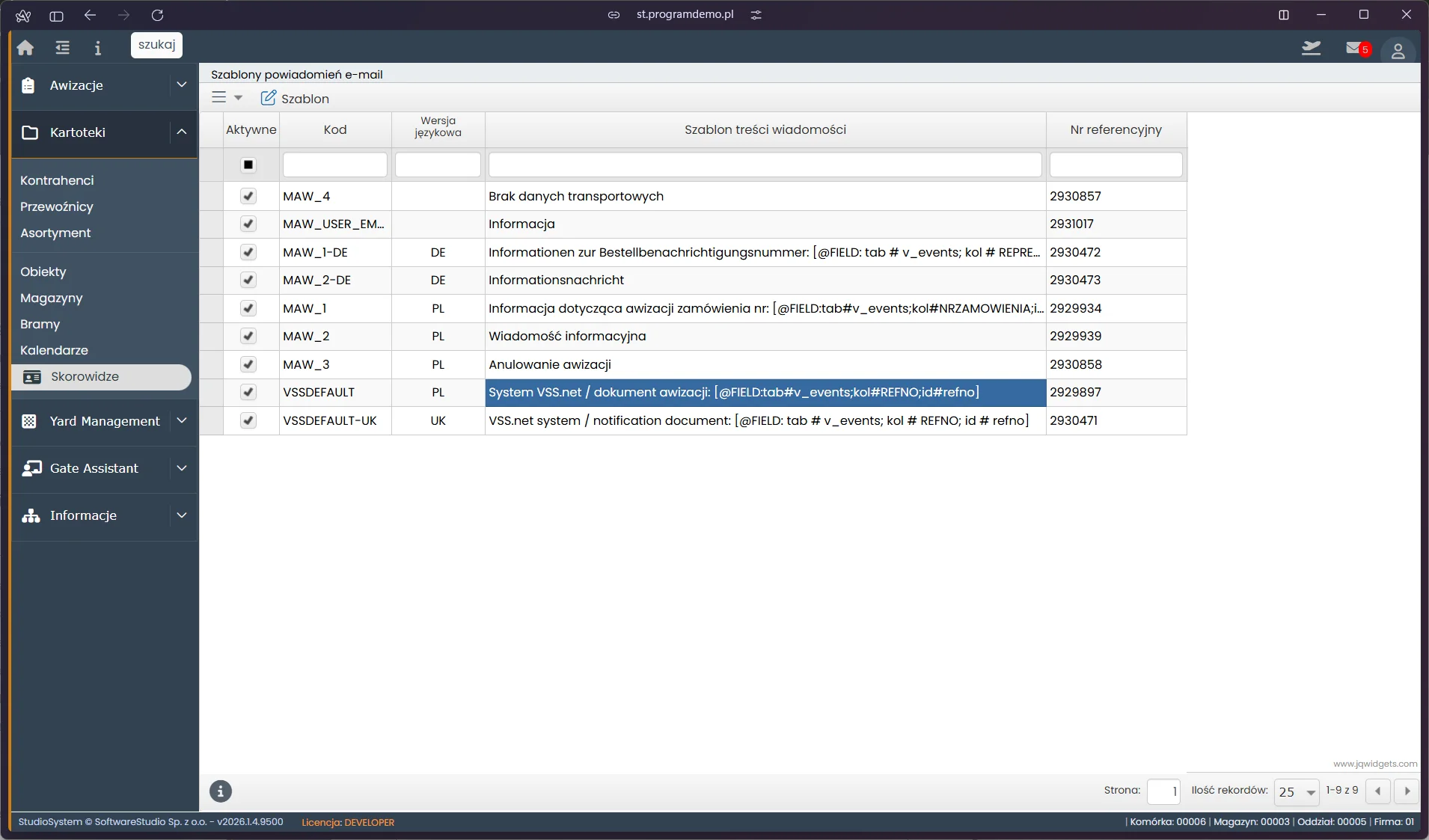Click the Strona page number field
The image size is (1429, 840).
1163,791
